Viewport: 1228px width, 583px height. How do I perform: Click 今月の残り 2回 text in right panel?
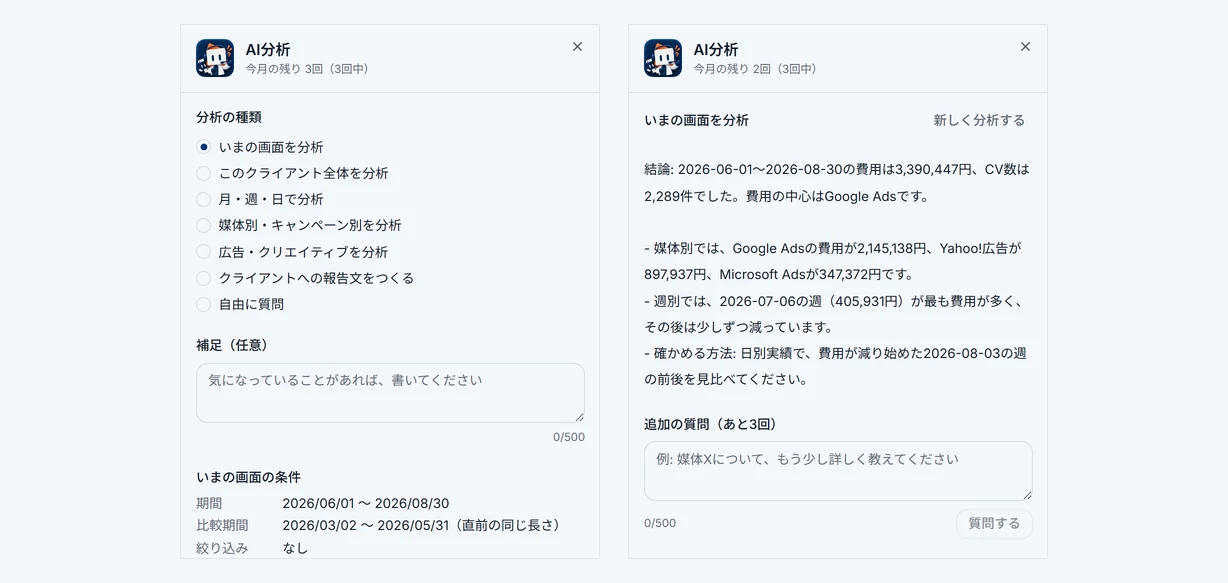coord(755,69)
